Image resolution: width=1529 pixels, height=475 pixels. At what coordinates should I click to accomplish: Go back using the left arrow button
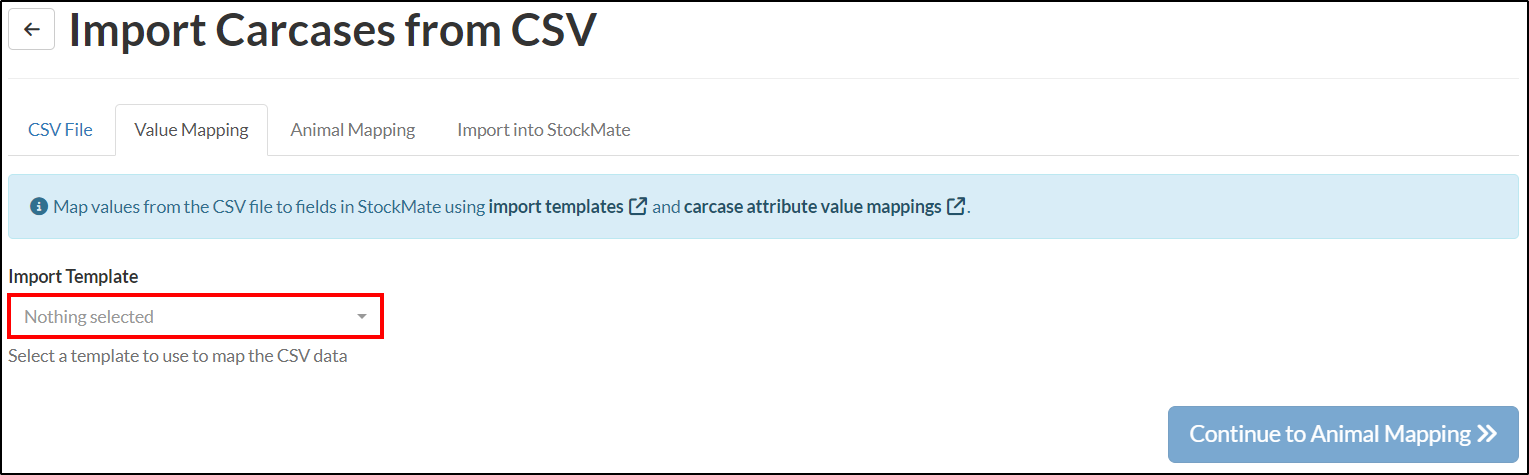tap(31, 29)
